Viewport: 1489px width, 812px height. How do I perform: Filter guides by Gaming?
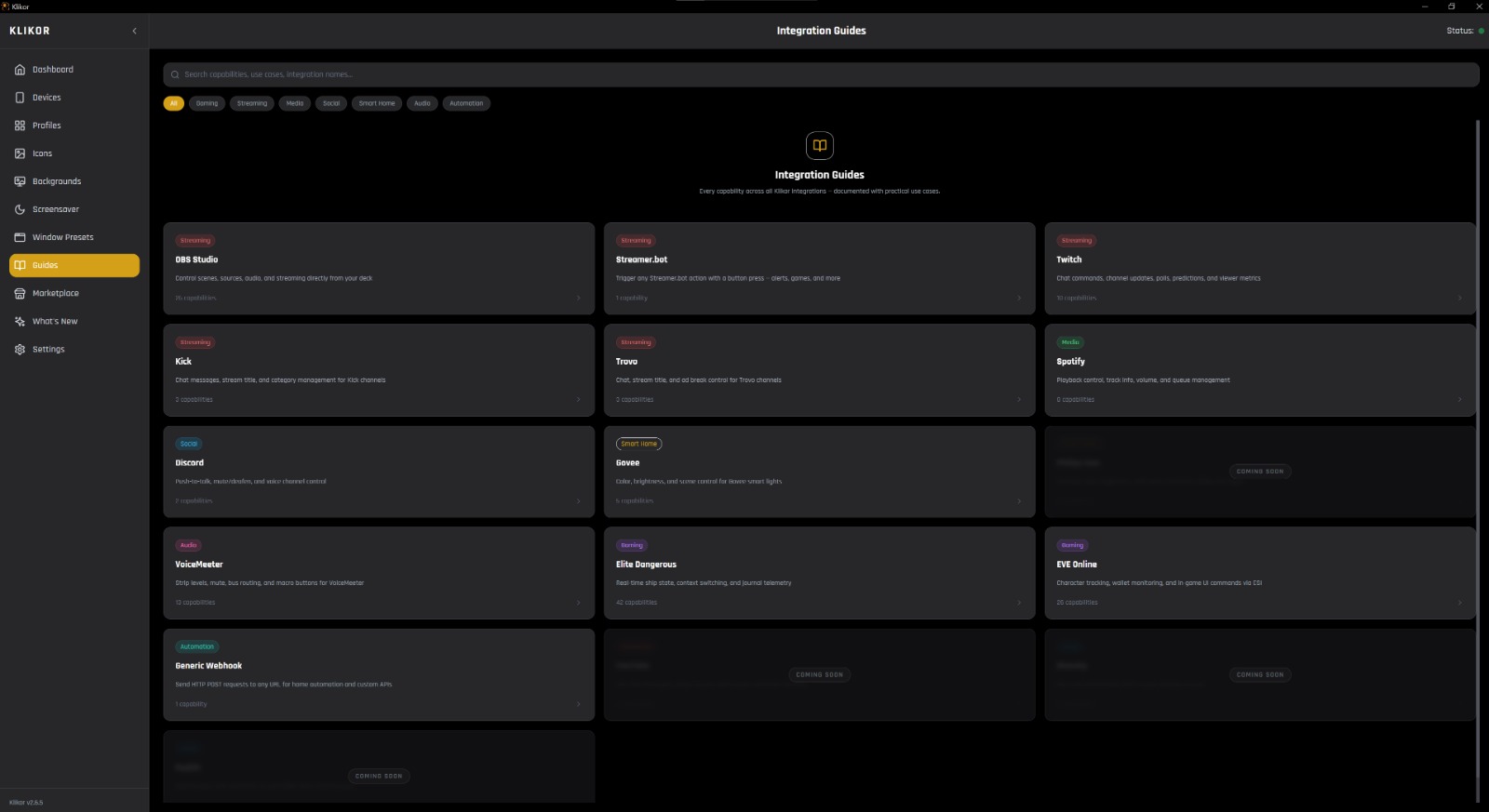(x=207, y=103)
